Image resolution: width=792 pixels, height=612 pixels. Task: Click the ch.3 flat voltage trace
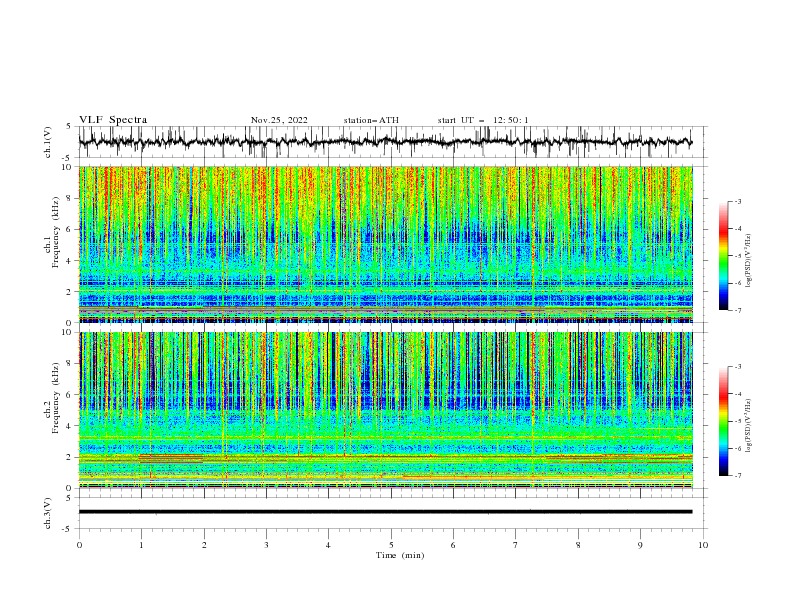point(385,512)
